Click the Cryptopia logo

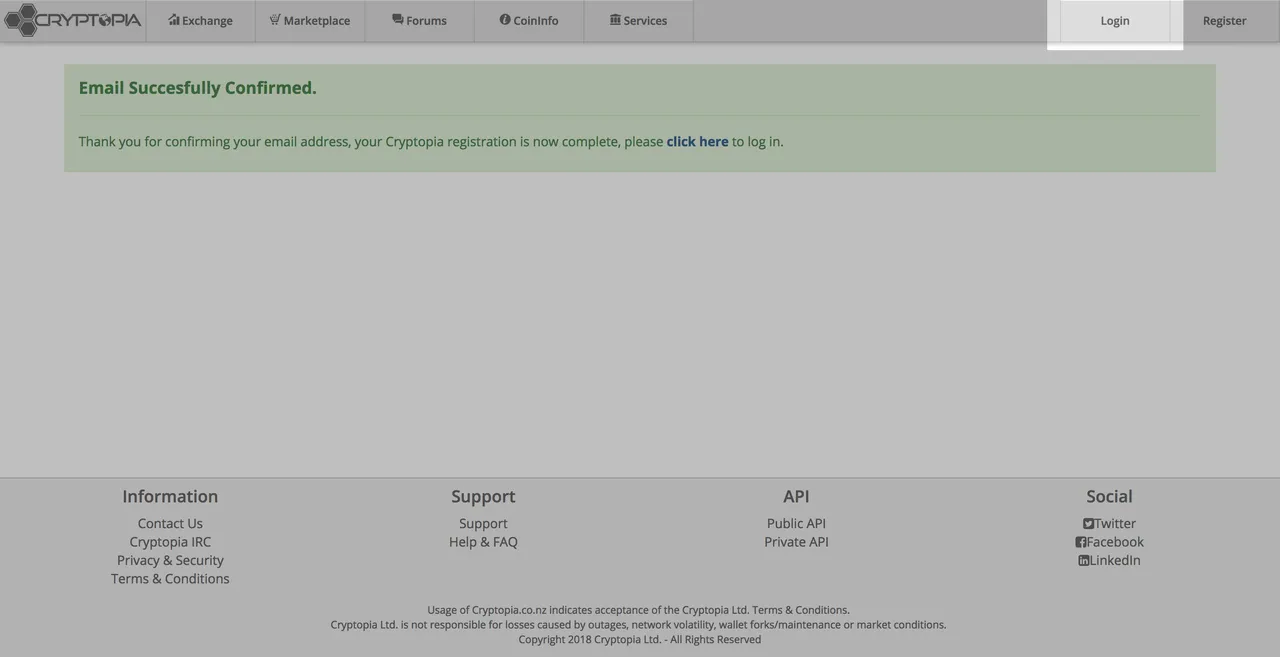72,20
